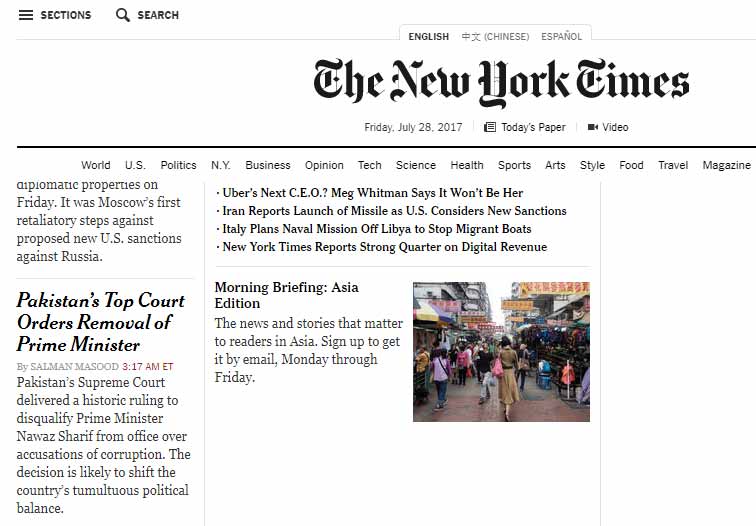Open the World section
Screen dimensions: 756x526
[96, 165]
